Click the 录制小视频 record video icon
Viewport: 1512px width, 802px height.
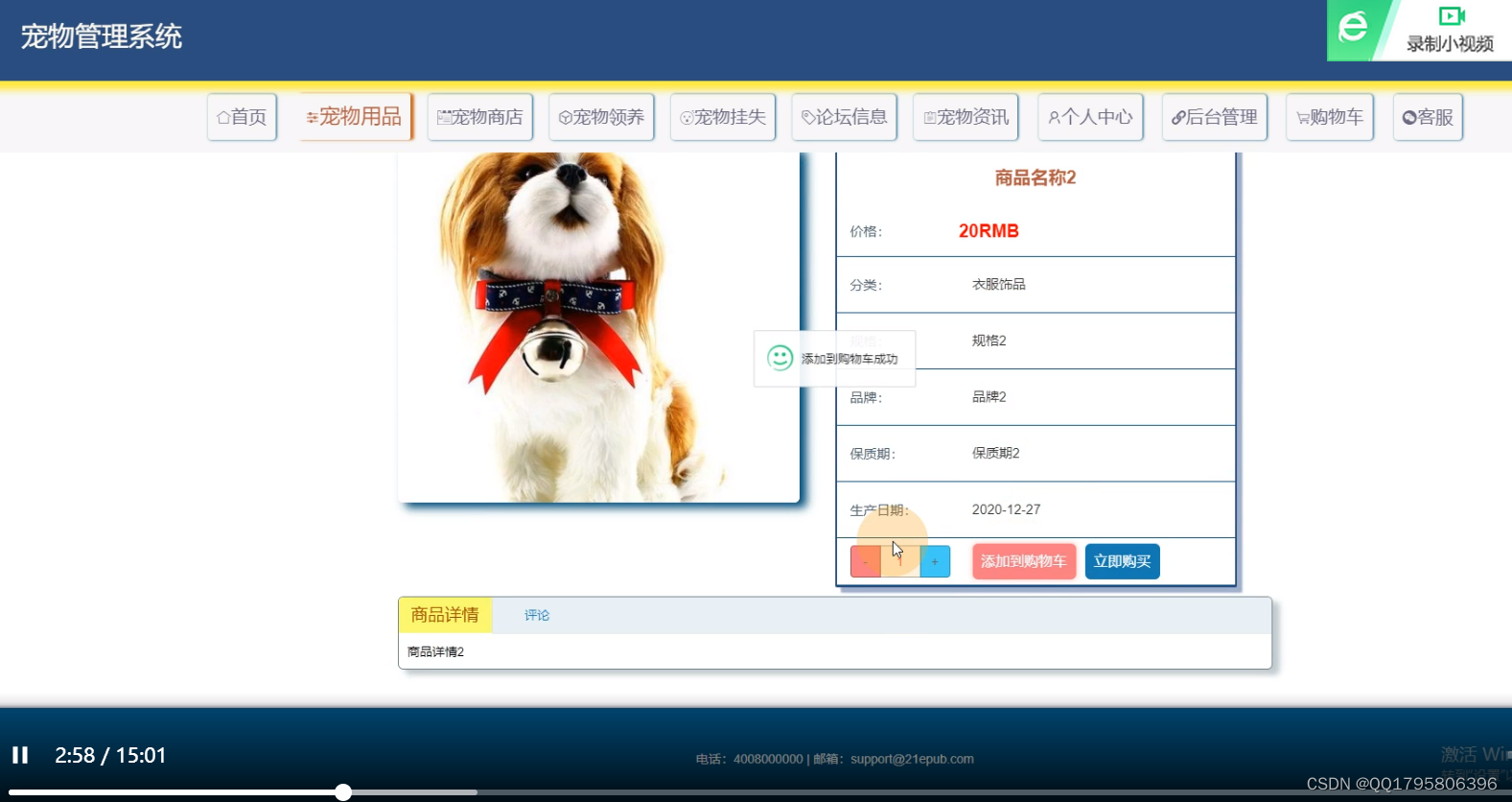coord(1450,30)
